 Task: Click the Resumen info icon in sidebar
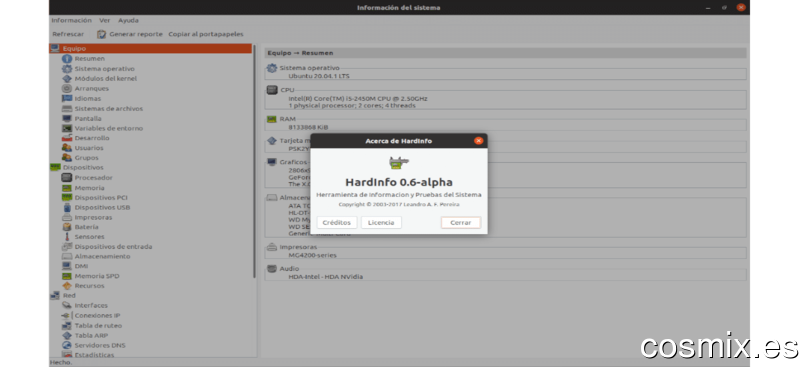click(x=67, y=59)
